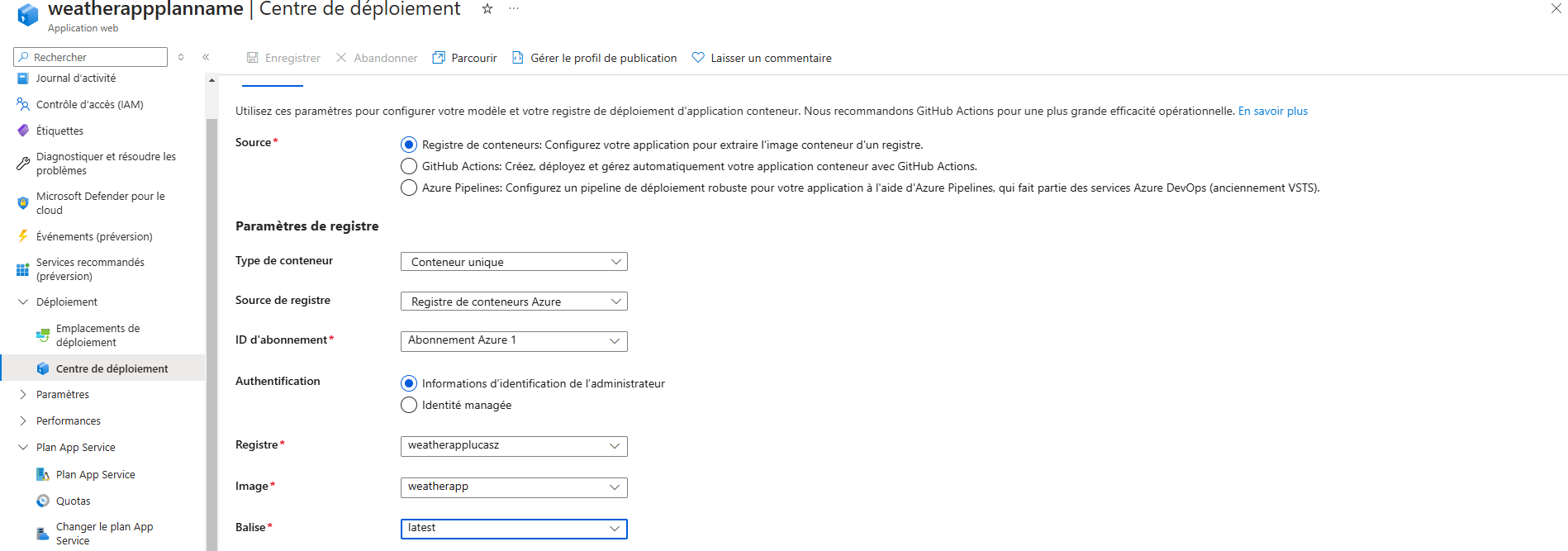Choose administrator credentials authentication
The height and width of the screenshot is (551, 1568).
(409, 383)
